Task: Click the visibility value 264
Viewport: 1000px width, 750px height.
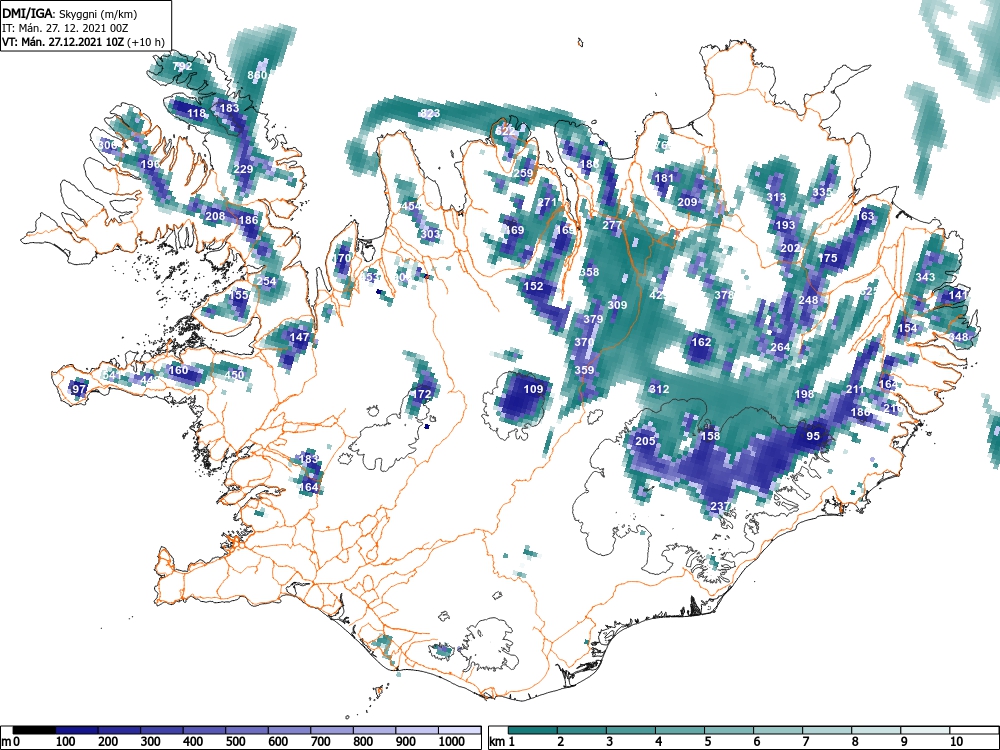Action: tap(781, 347)
